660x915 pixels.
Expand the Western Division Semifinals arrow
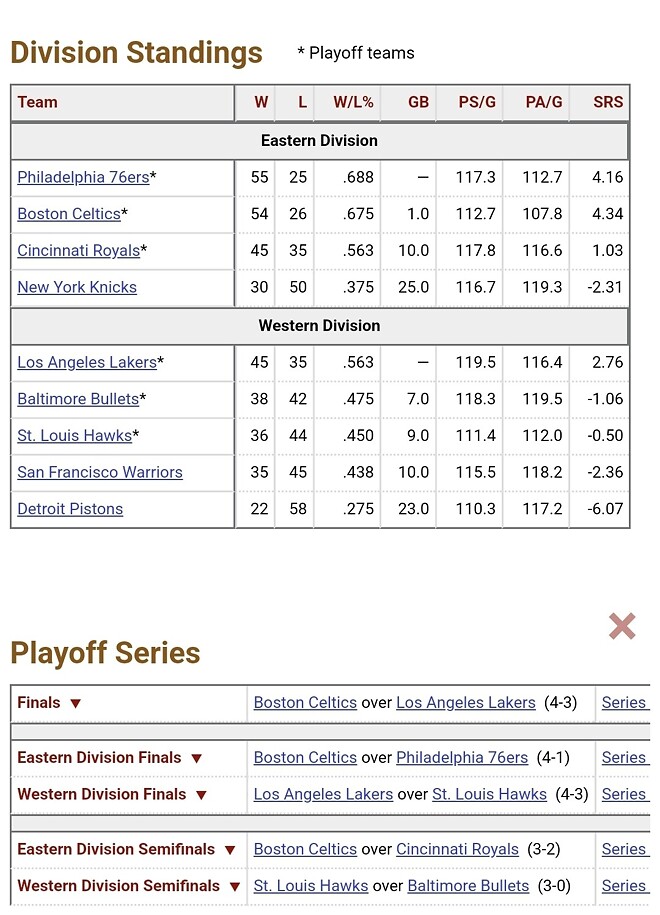[234, 887]
